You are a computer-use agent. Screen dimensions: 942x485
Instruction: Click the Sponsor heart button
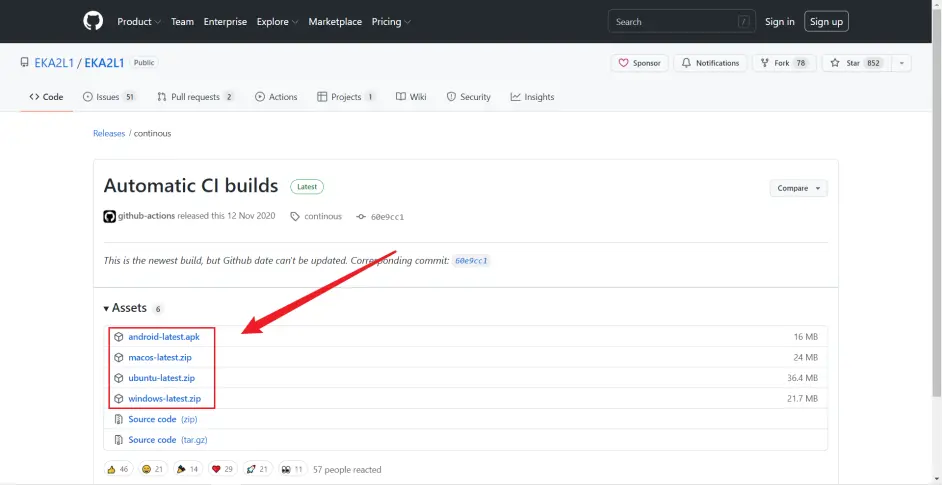[x=640, y=63]
